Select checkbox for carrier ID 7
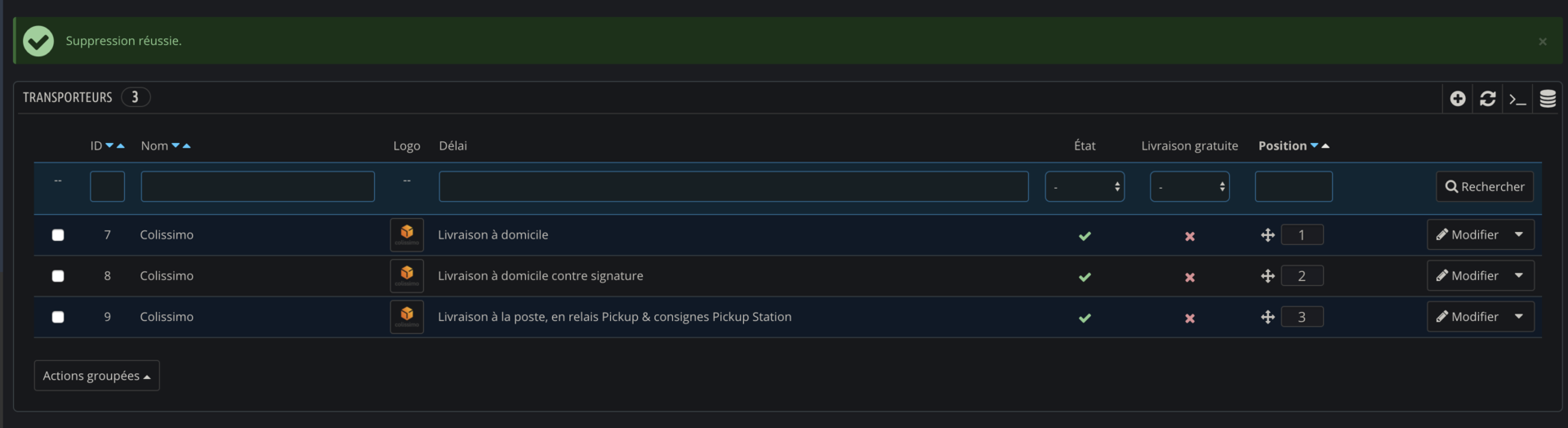The width and height of the screenshot is (1568, 428). click(58, 235)
